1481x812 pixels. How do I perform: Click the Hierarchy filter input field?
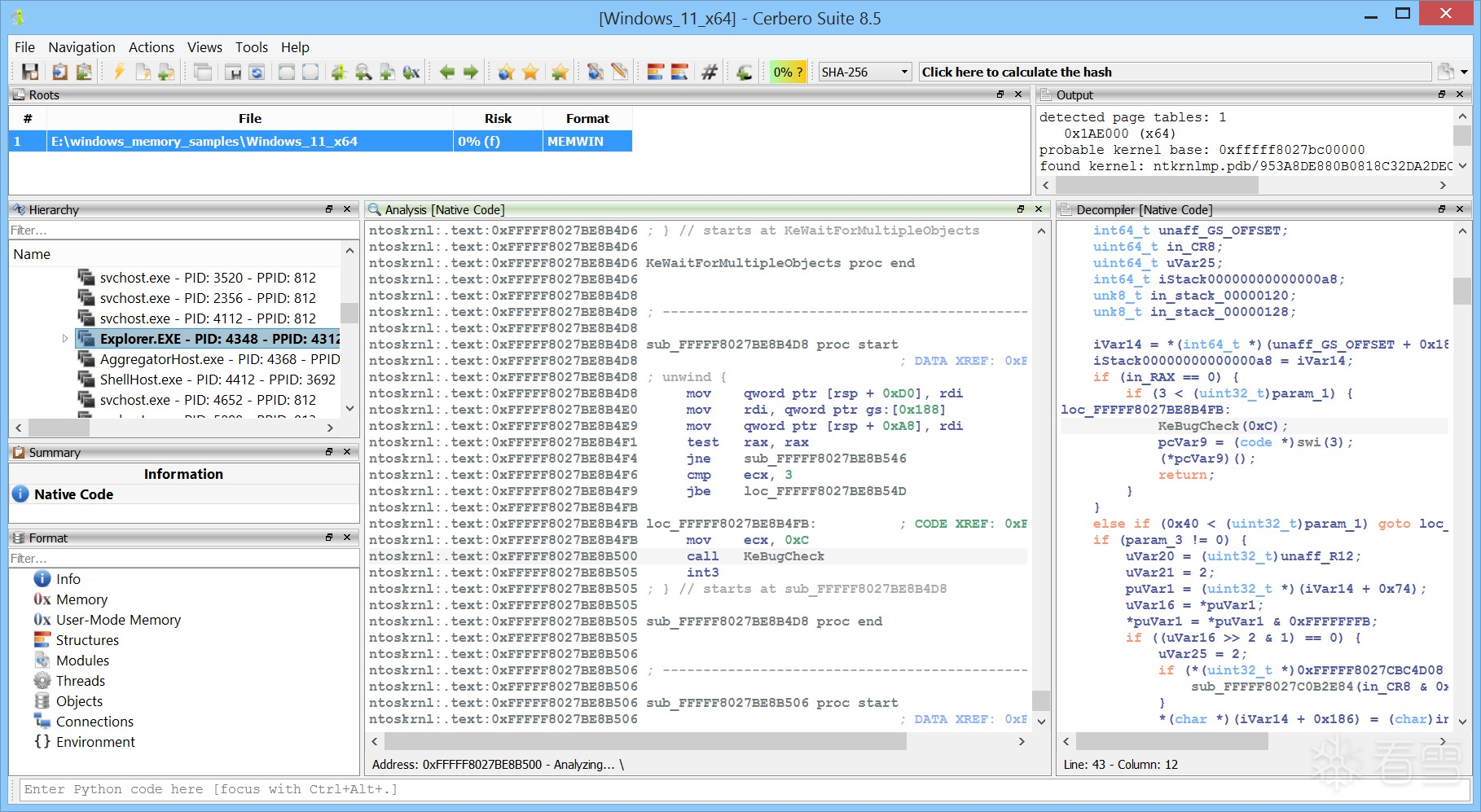click(183, 230)
